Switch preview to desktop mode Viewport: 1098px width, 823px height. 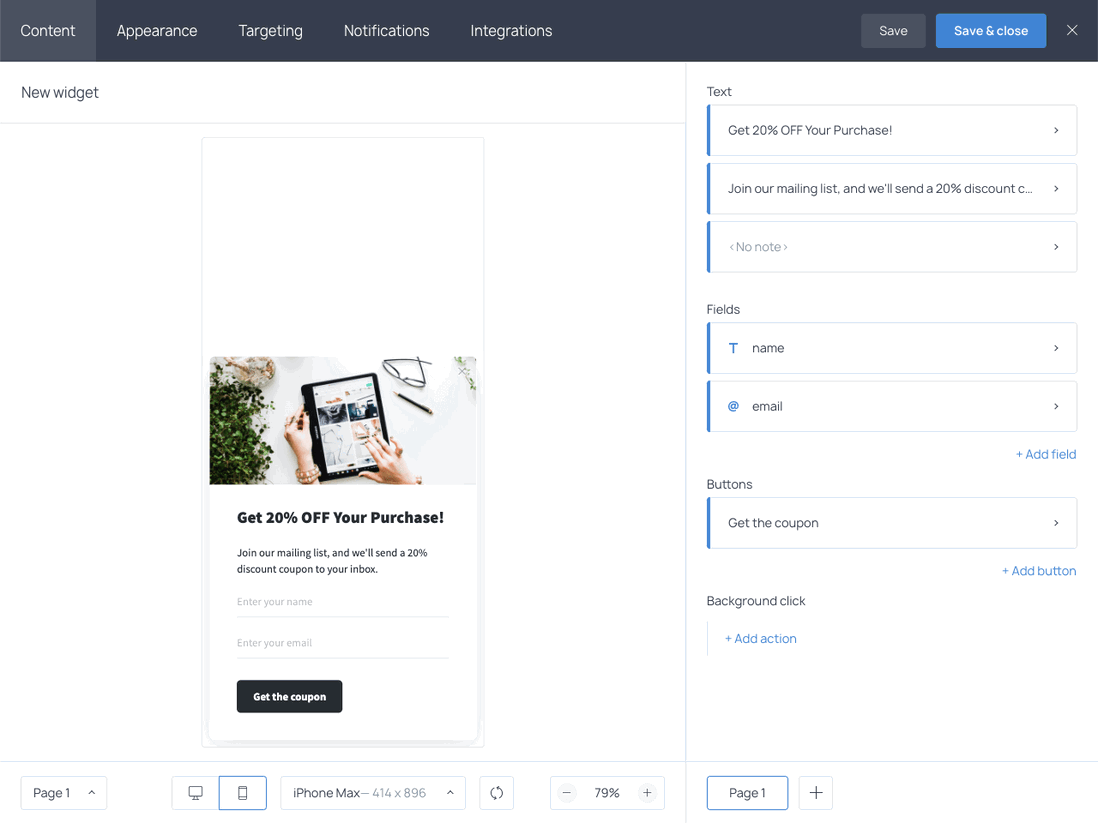(x=194, y=792)
